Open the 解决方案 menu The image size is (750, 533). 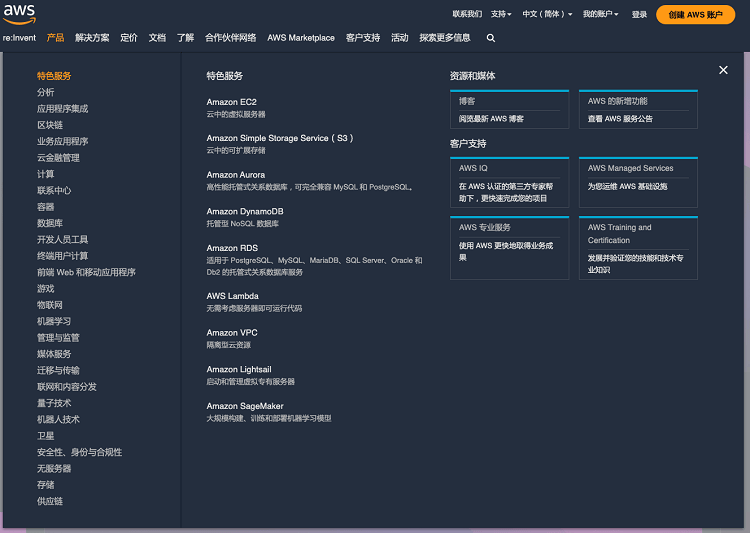(92, 38)
